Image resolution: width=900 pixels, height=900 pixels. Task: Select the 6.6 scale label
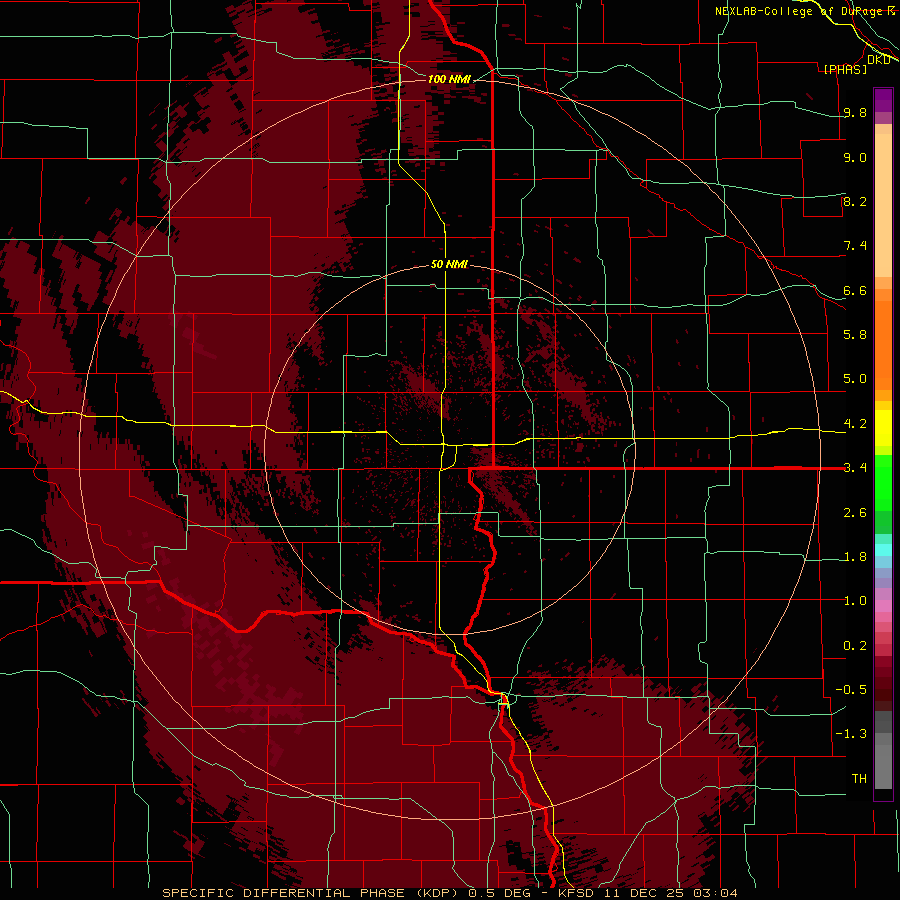(x=855, y=291)
